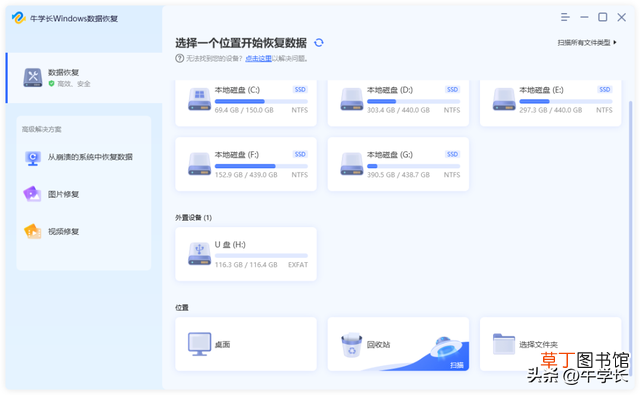This screenshot has height=395, width=640.
Task: Select the U 盘 (H:) label
Action: click(x=230, y=245)
